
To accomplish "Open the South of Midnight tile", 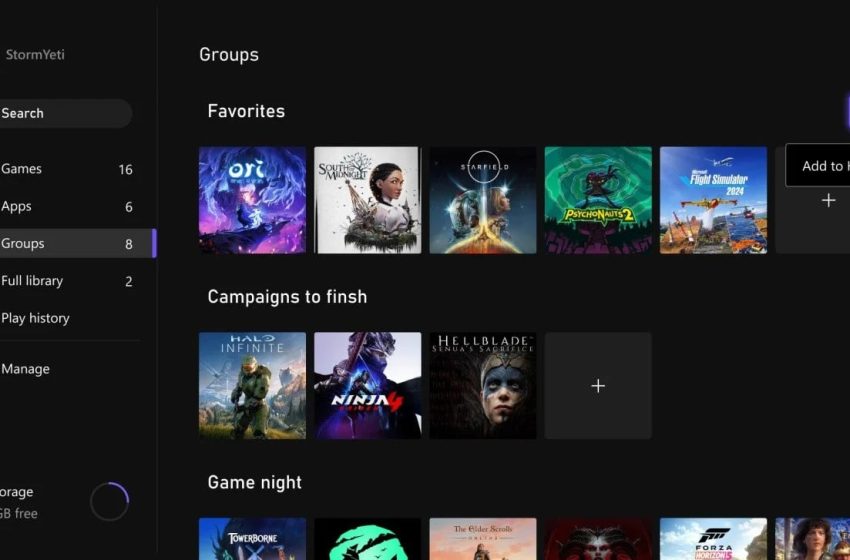I will (368, 200).
